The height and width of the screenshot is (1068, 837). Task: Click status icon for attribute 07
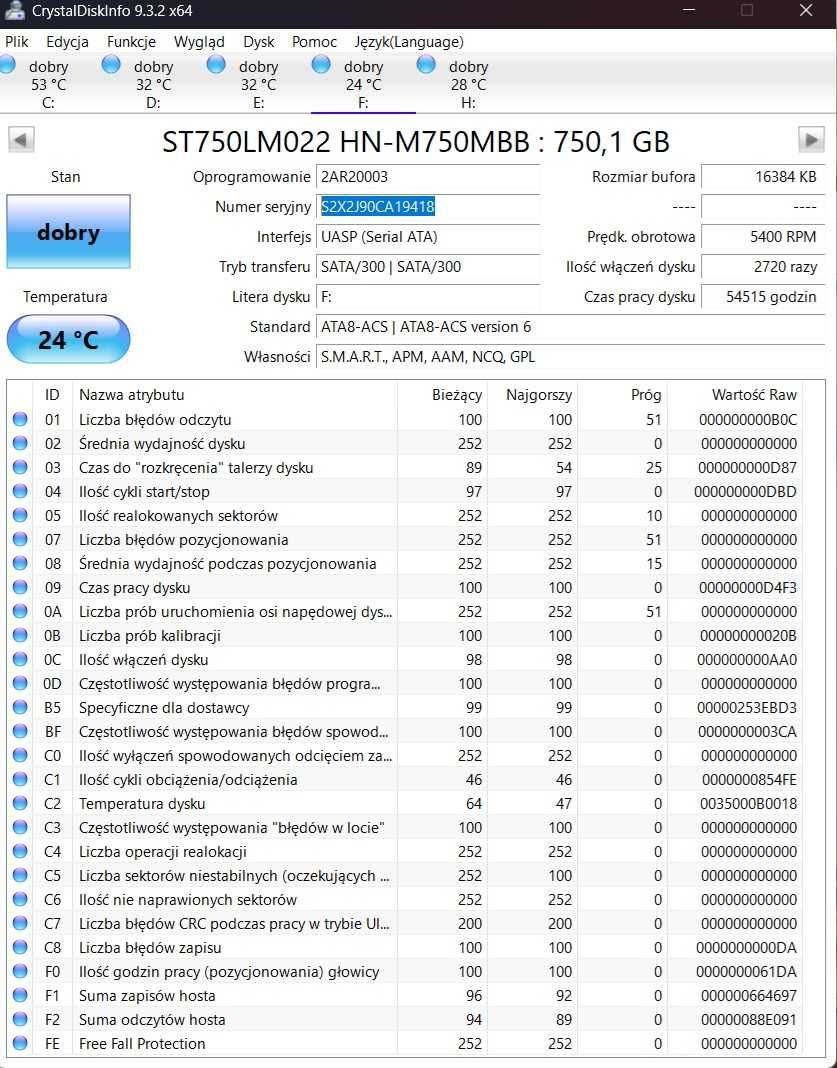20,539
